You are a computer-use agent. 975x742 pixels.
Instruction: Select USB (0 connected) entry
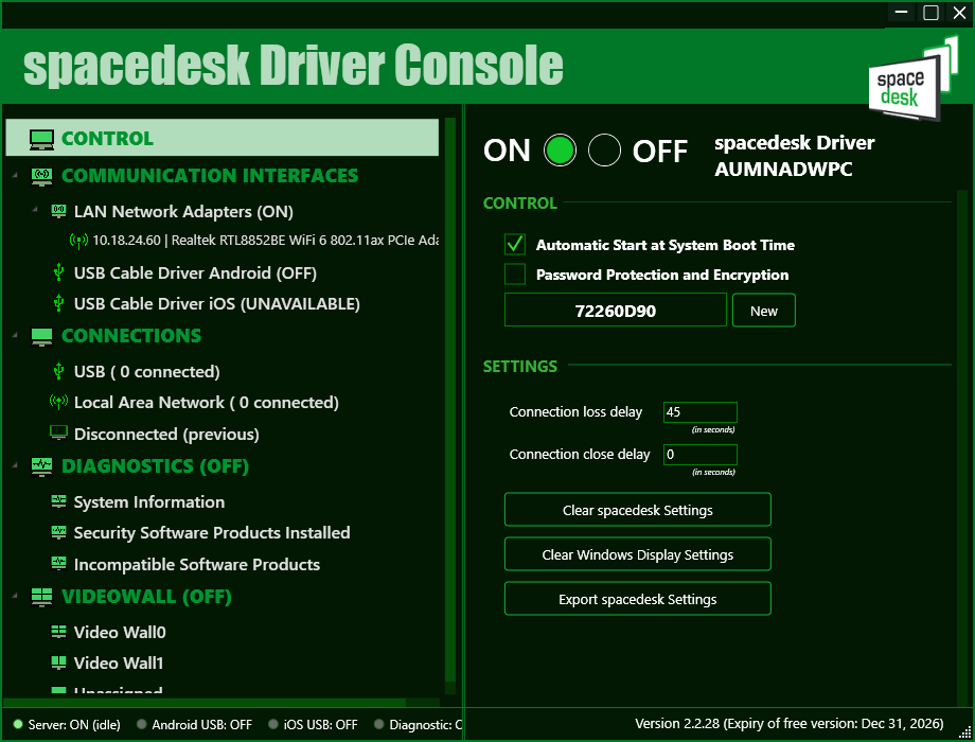click(147, 372)
